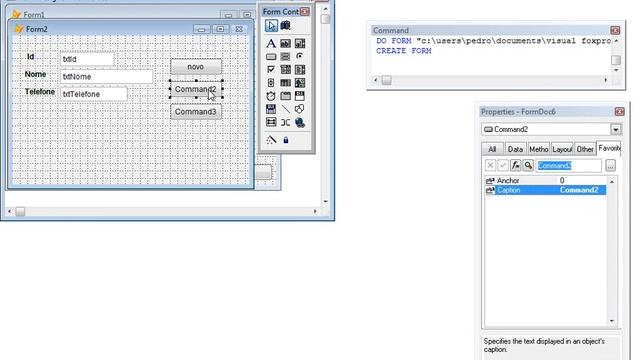Click Properties list scroll down arrow

(x=612, y=321)
